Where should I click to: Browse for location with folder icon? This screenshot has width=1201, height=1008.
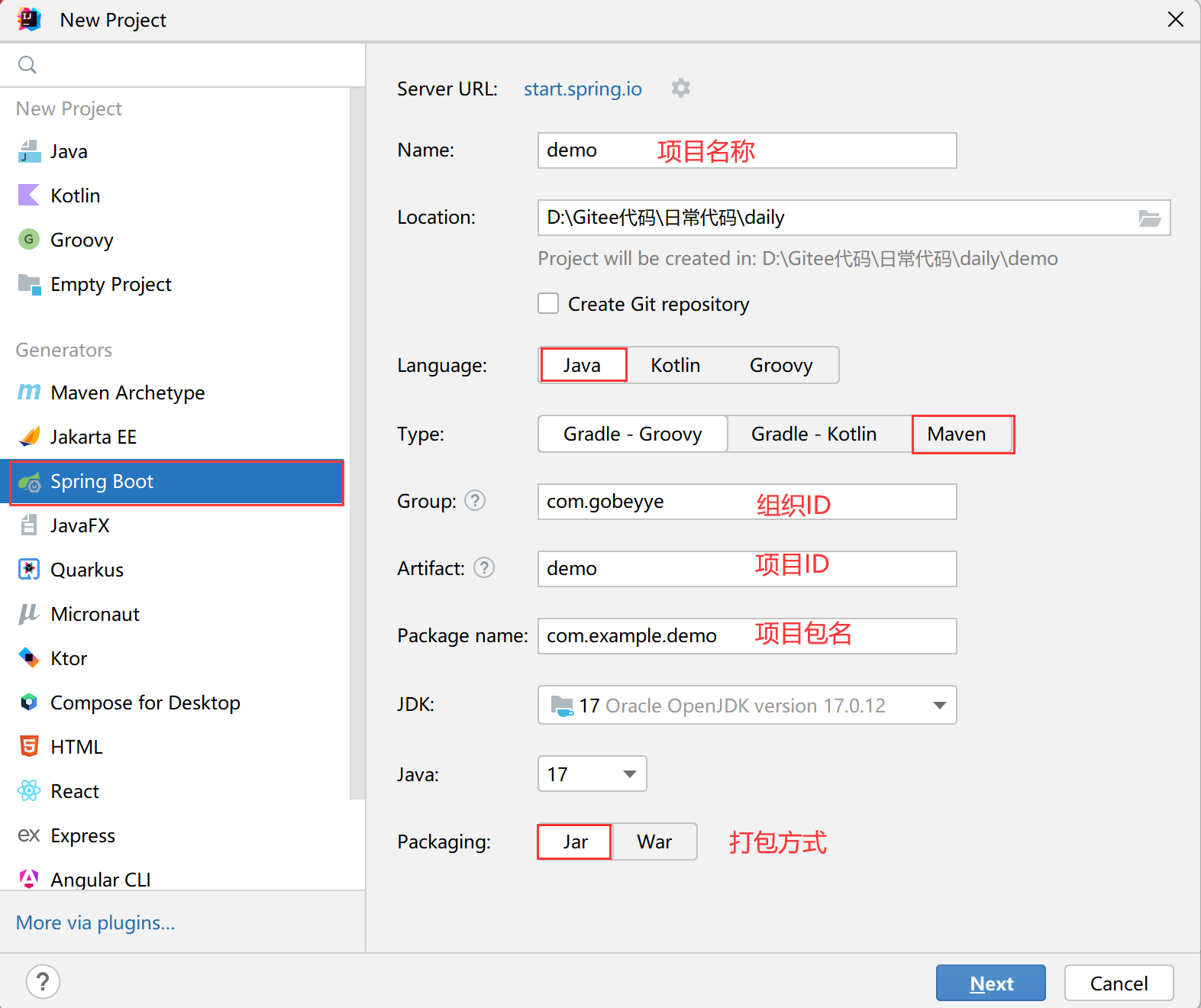click(1150, 218)
